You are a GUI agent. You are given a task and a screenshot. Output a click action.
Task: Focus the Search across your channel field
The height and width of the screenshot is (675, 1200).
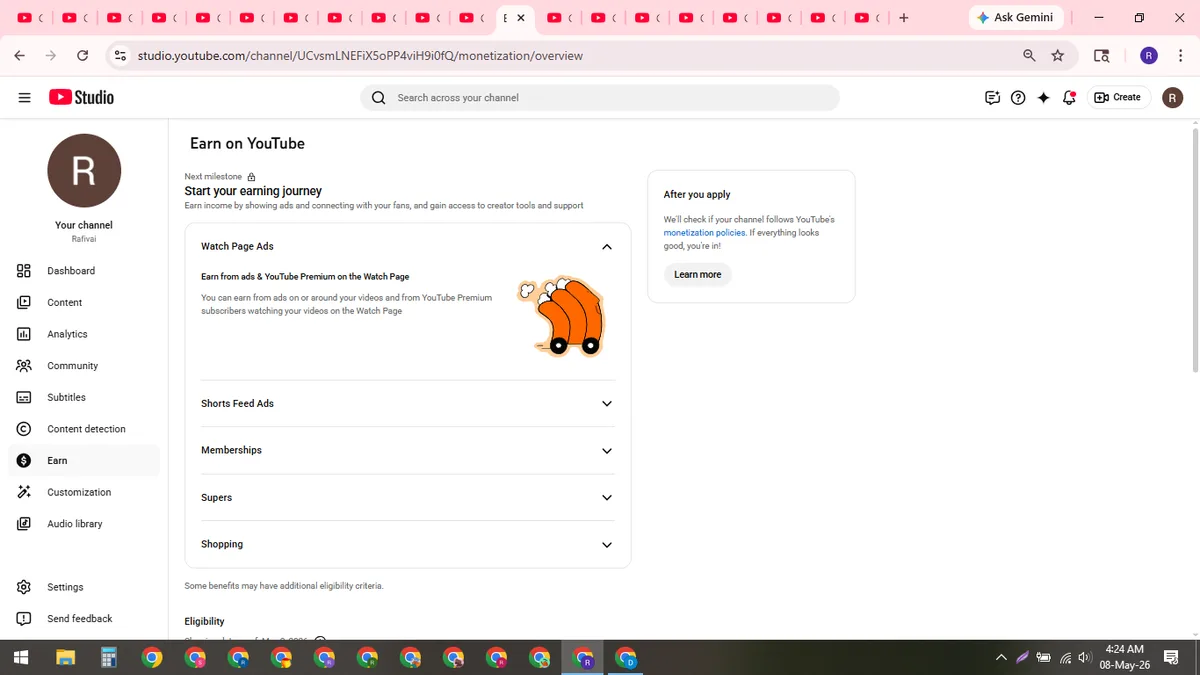(x=600, y=97)
